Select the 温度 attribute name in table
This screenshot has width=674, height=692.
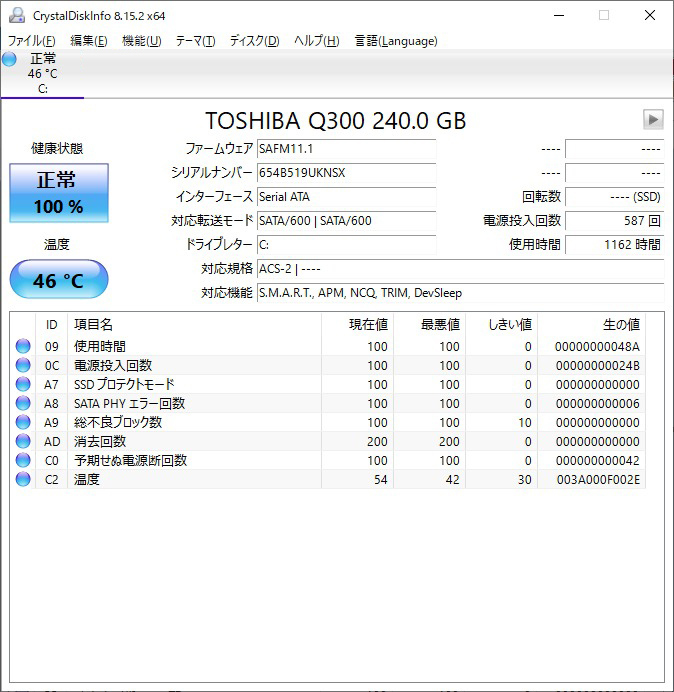[87, 479]
